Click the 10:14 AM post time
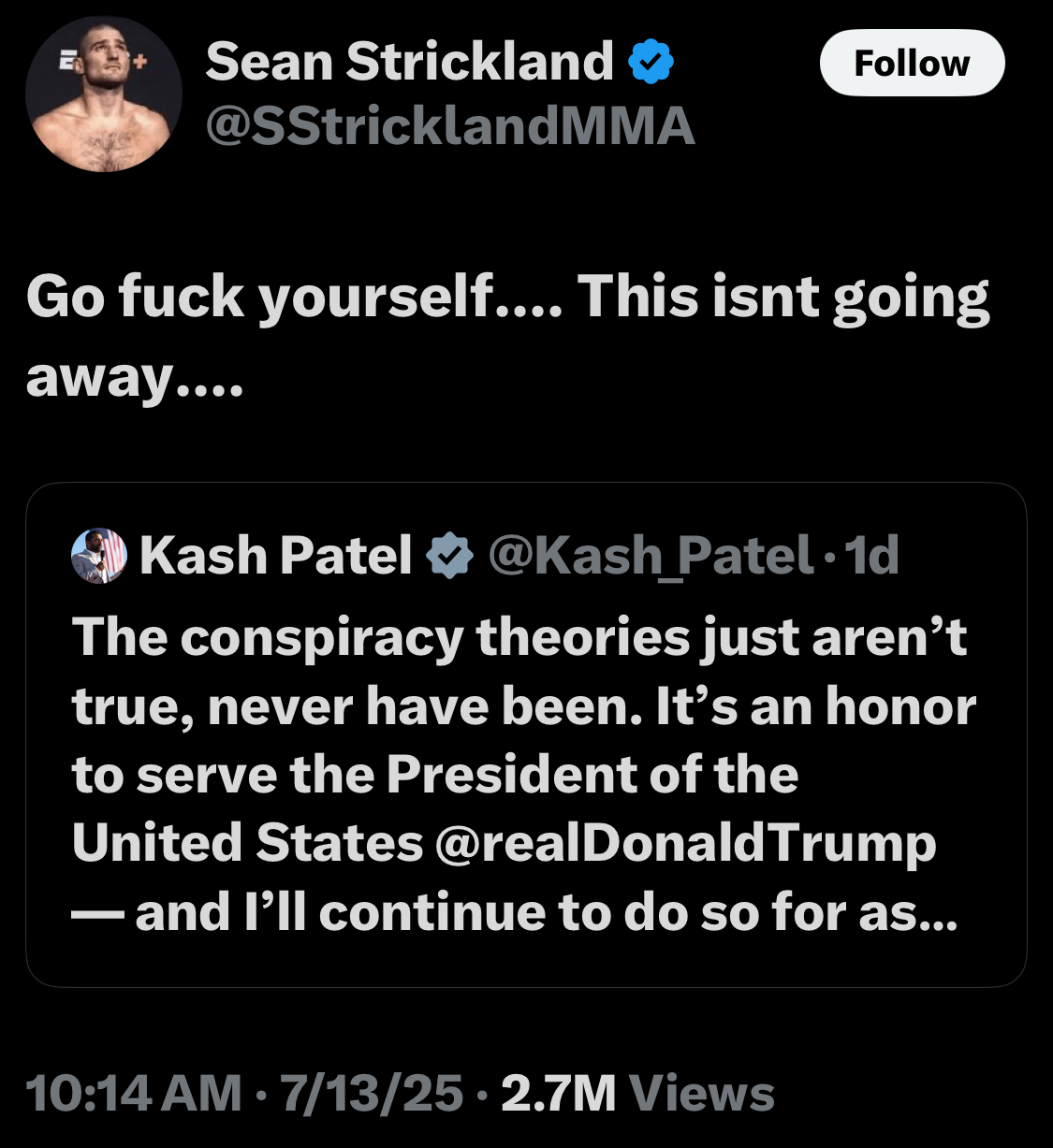The image size is (1053, 1148). coord(134,1093)
